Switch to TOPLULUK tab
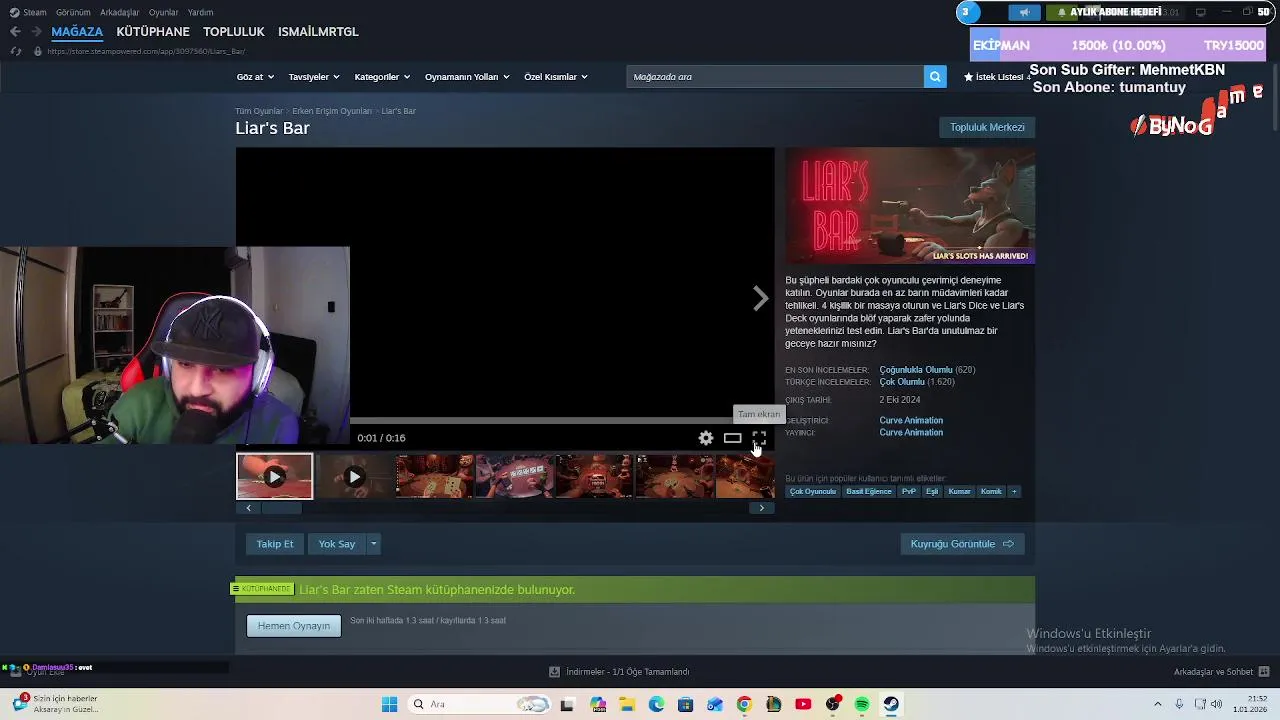Screen dimensions: 1280x720 [234, 32]
